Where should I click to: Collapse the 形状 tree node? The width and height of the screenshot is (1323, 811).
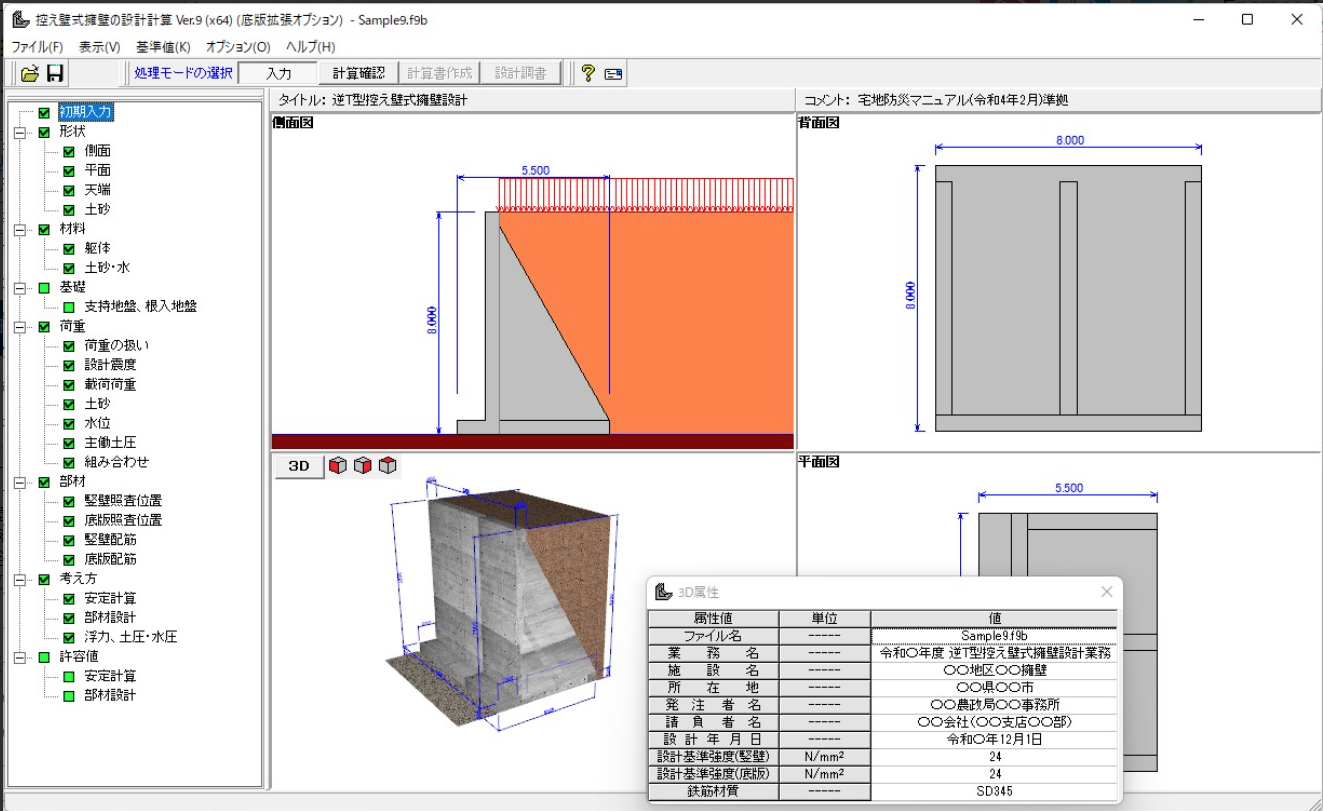point(19,132)
